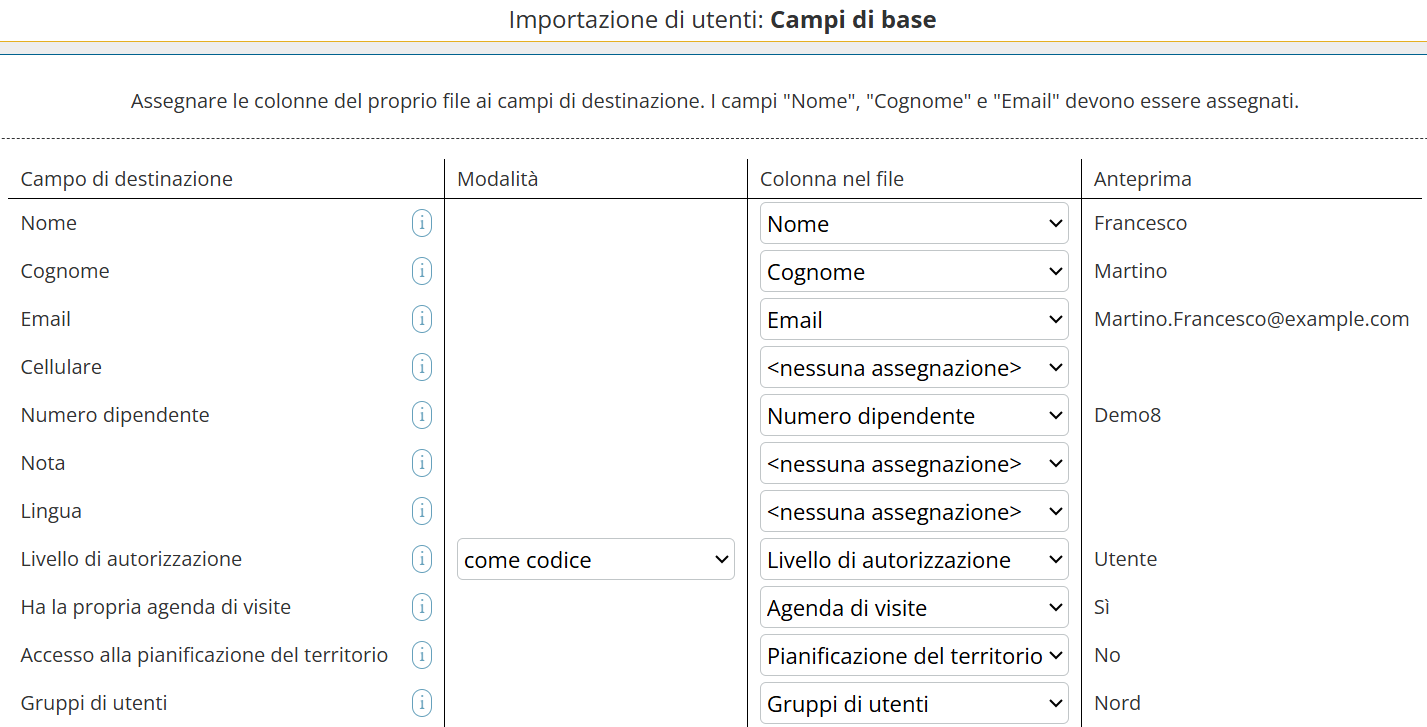Viewport: 1427px width, 727px height.
Task: Click the Livello di autorizzazione info icon
Action: coord(422,559)
